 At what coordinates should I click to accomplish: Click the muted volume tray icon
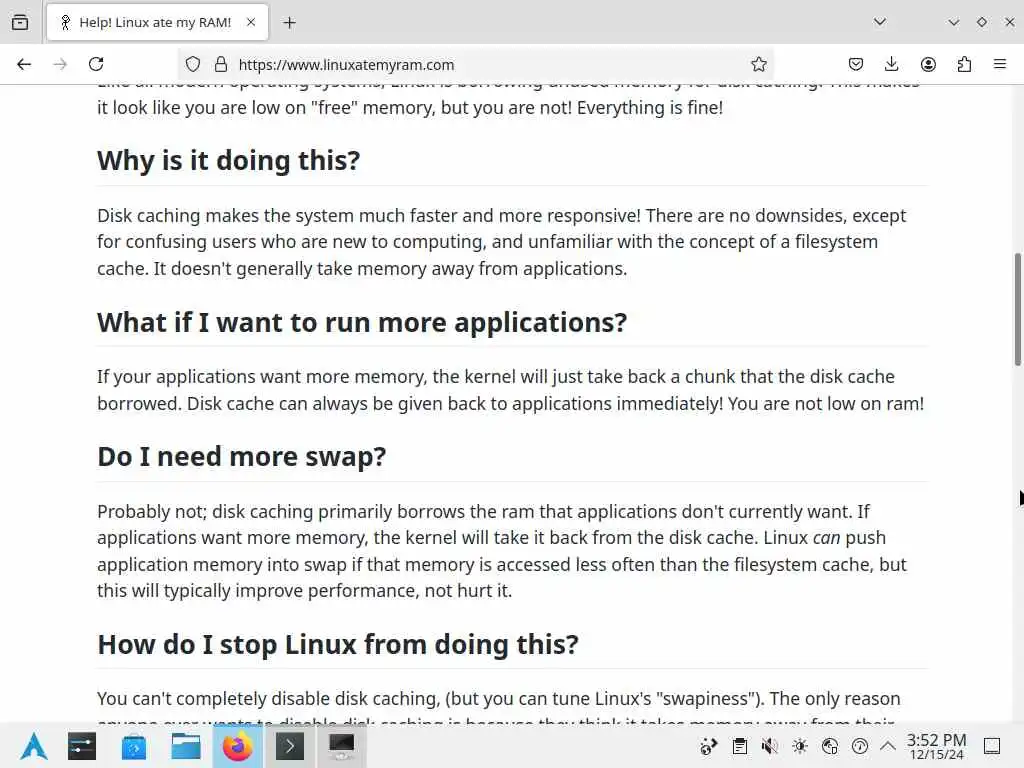coord(769,746)
